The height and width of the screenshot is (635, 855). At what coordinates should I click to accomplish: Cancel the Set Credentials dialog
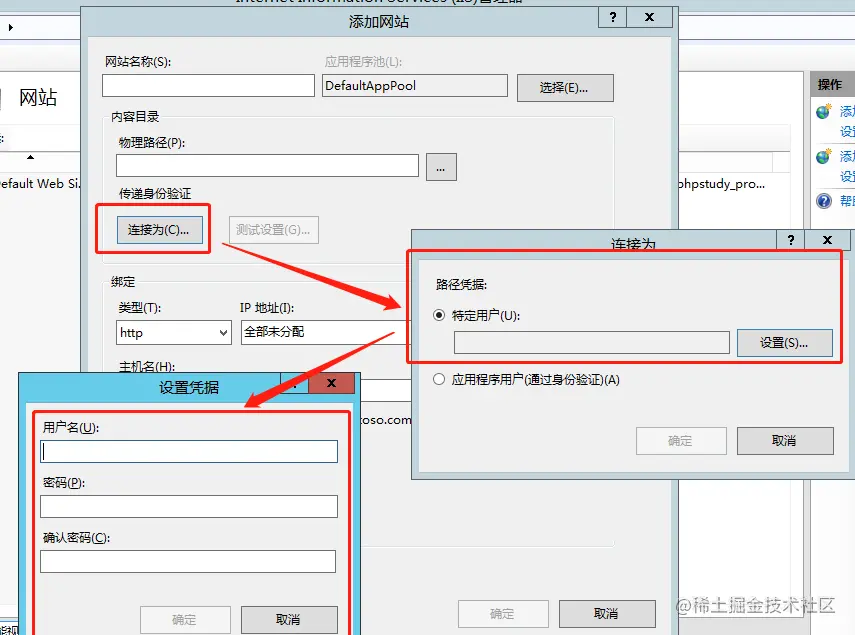point(289,620)
